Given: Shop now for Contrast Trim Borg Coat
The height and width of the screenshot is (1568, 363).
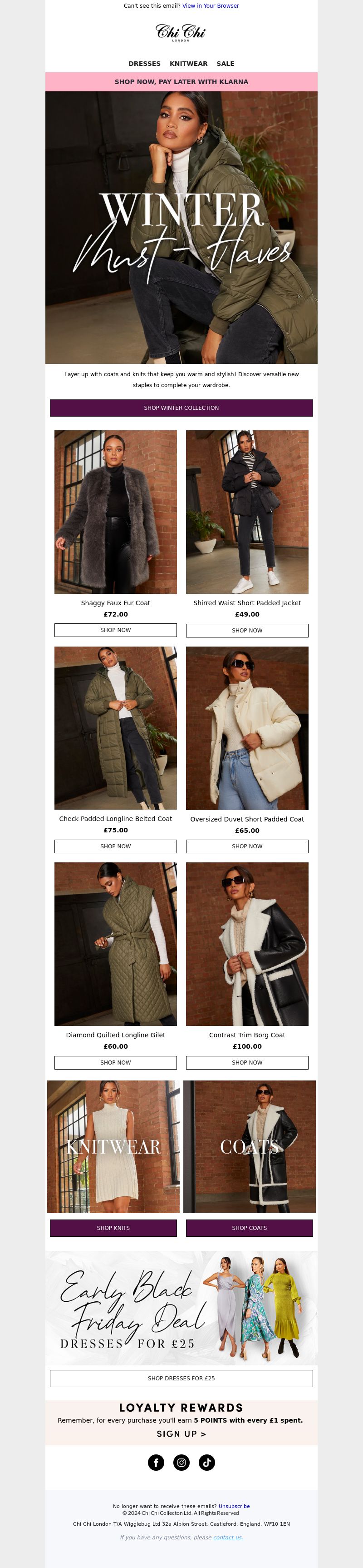Looking at the screenshot, I should click(247, 1062).
